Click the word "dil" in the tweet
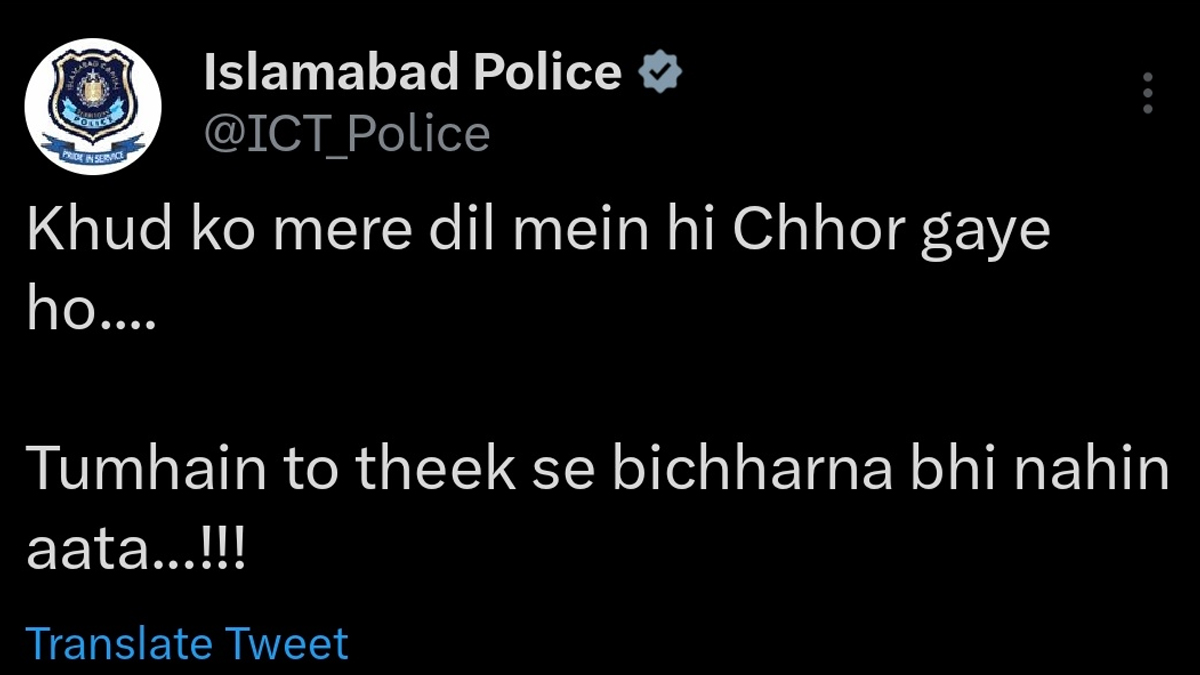This screenshot has height=675, width=1200. coord(473,233)
